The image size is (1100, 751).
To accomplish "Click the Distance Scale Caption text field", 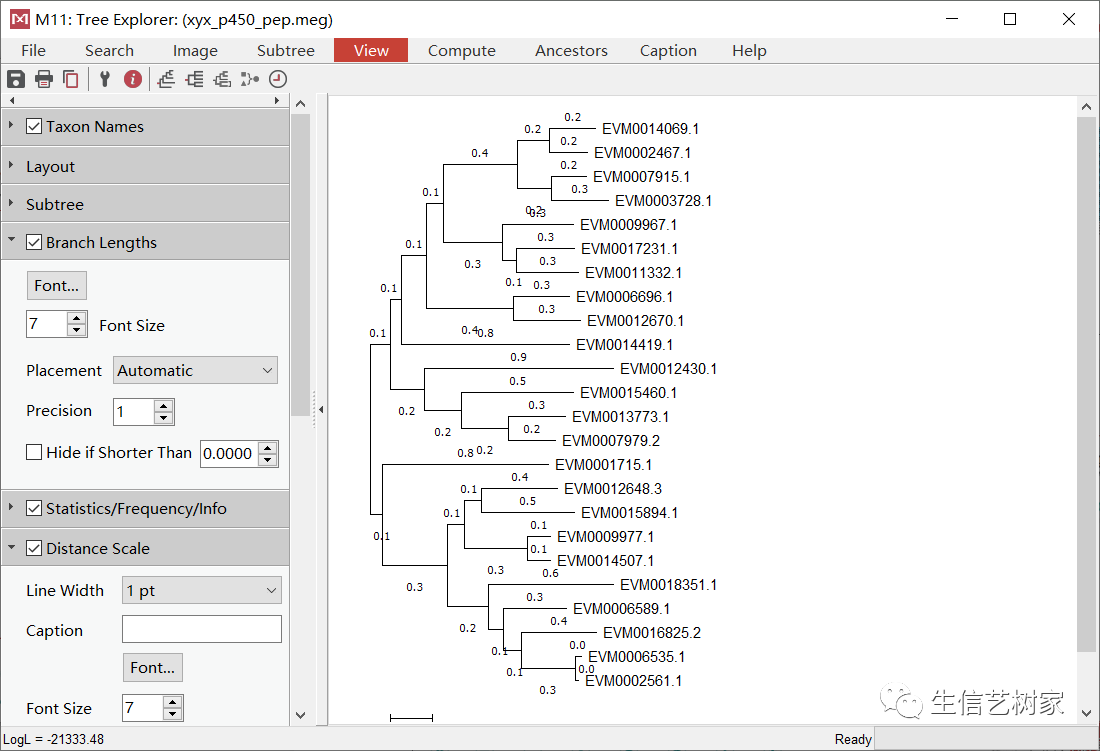I will tap(202, 629).
